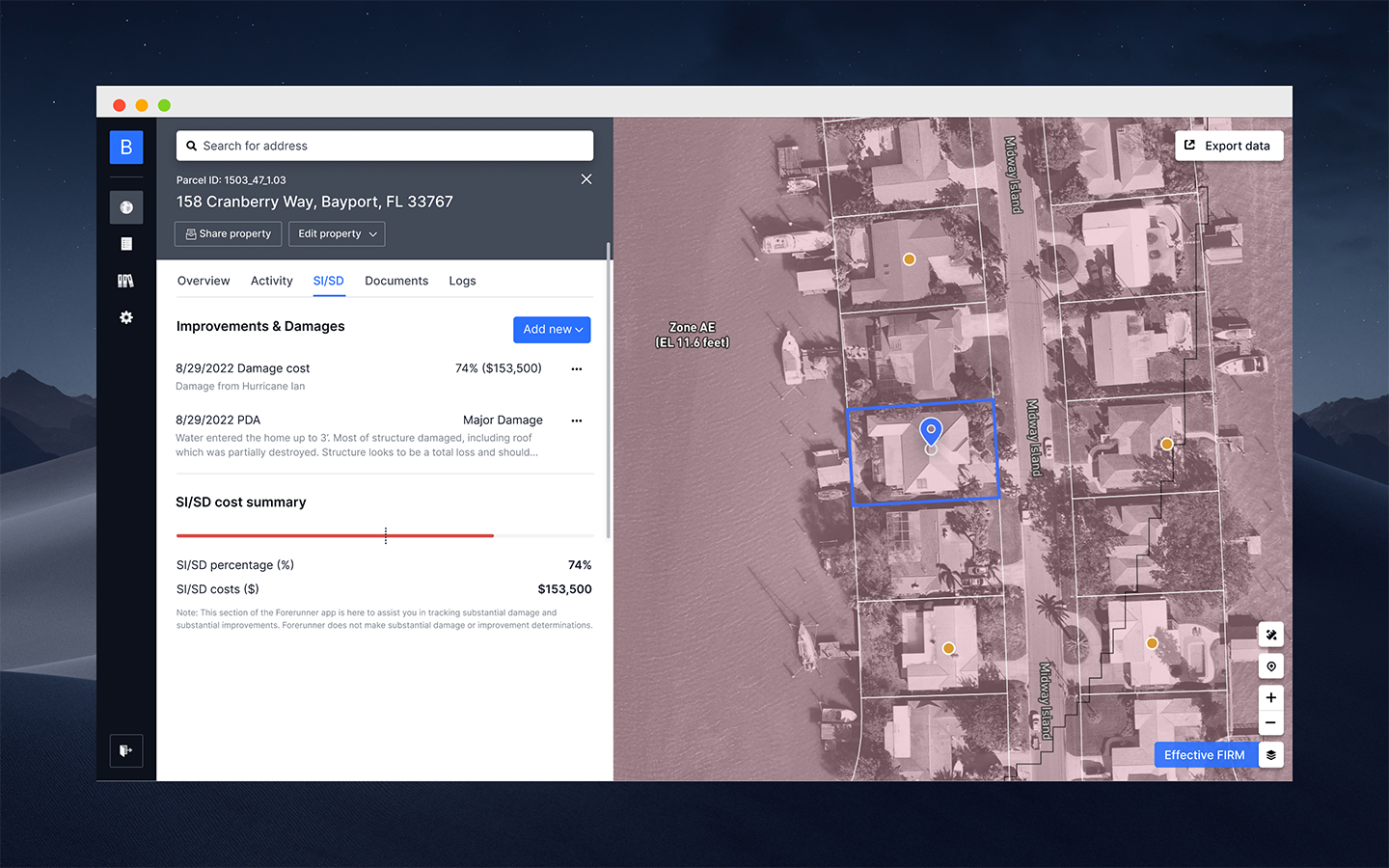Image resolution: width=1389 pixels, height=868 pixels.
Task: Click the 'SI/SD percentage (%)' label
Action: 235,565
